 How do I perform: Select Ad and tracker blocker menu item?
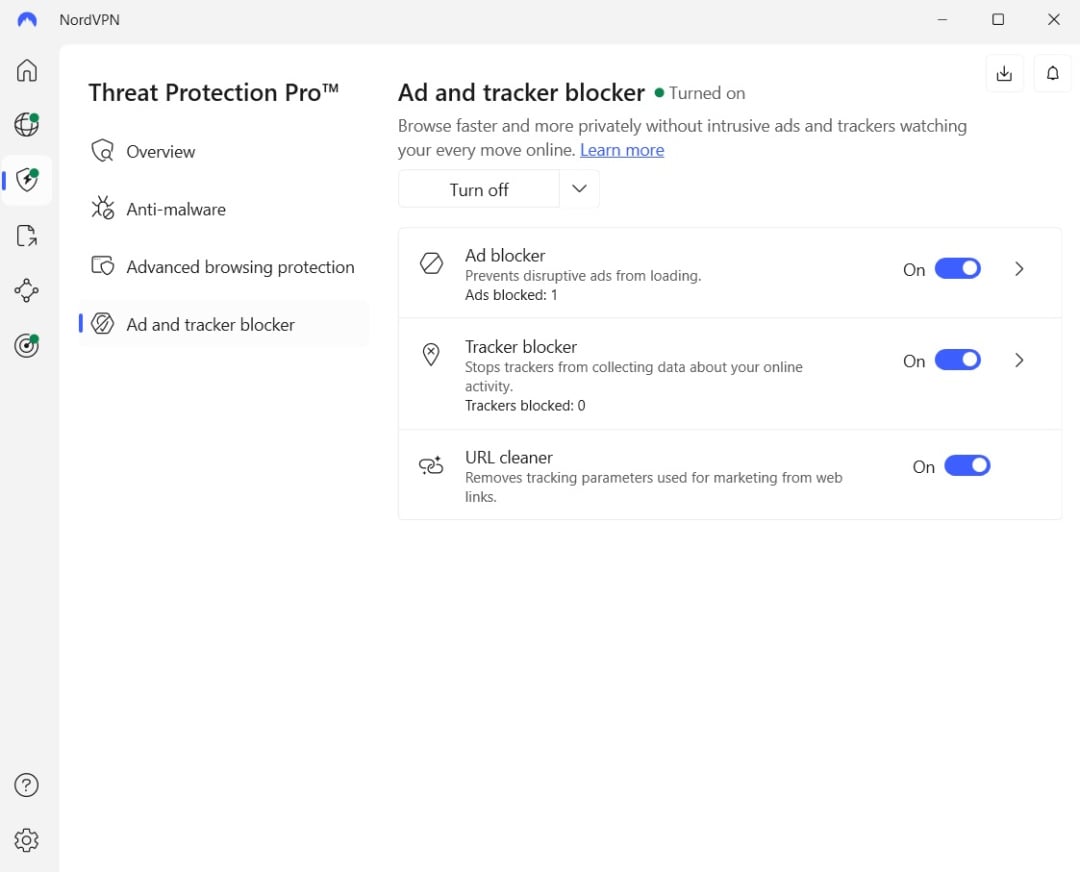(x=224, y=324)
